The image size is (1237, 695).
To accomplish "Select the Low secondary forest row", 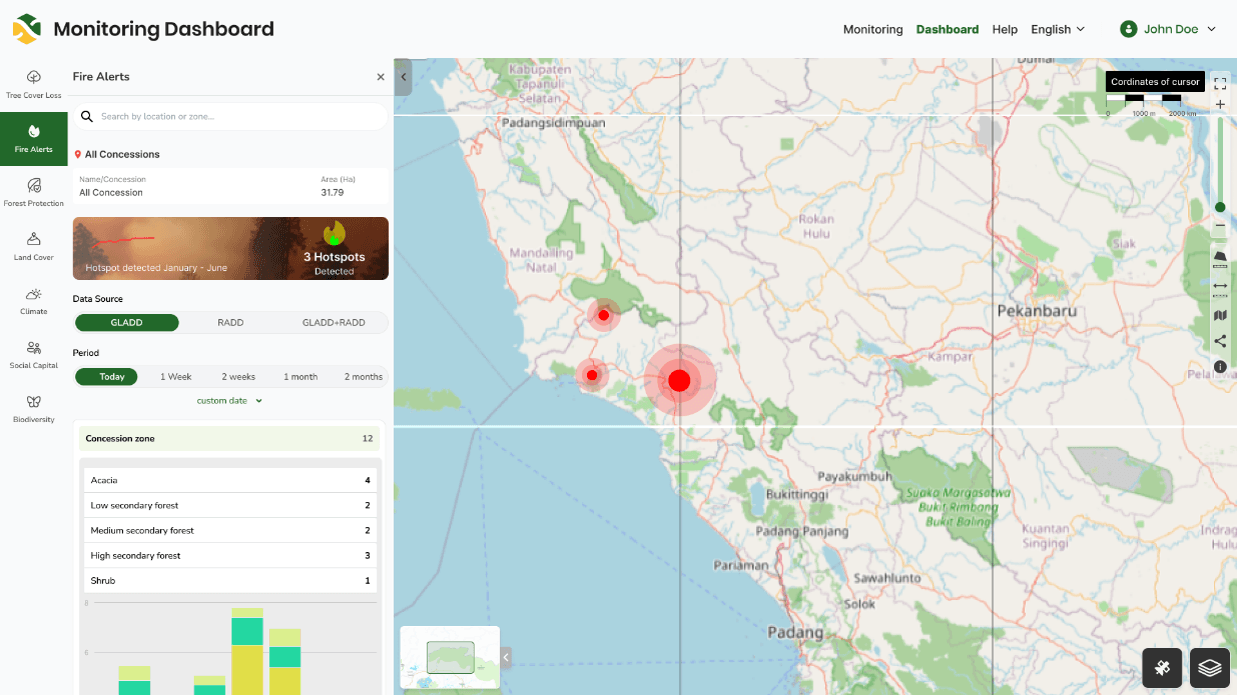I will point(230,505).
